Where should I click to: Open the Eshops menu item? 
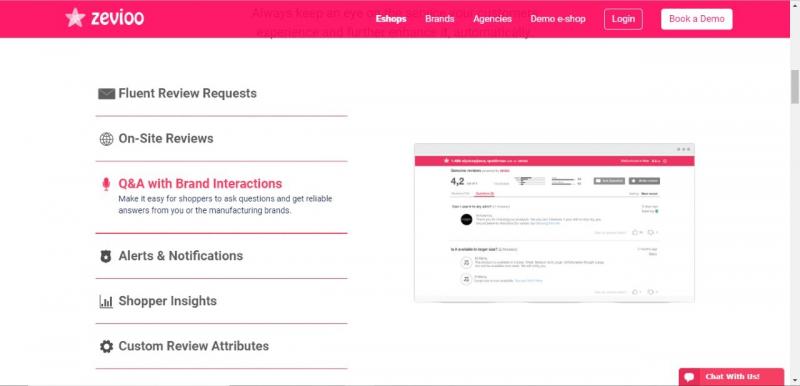coord(391,19)
